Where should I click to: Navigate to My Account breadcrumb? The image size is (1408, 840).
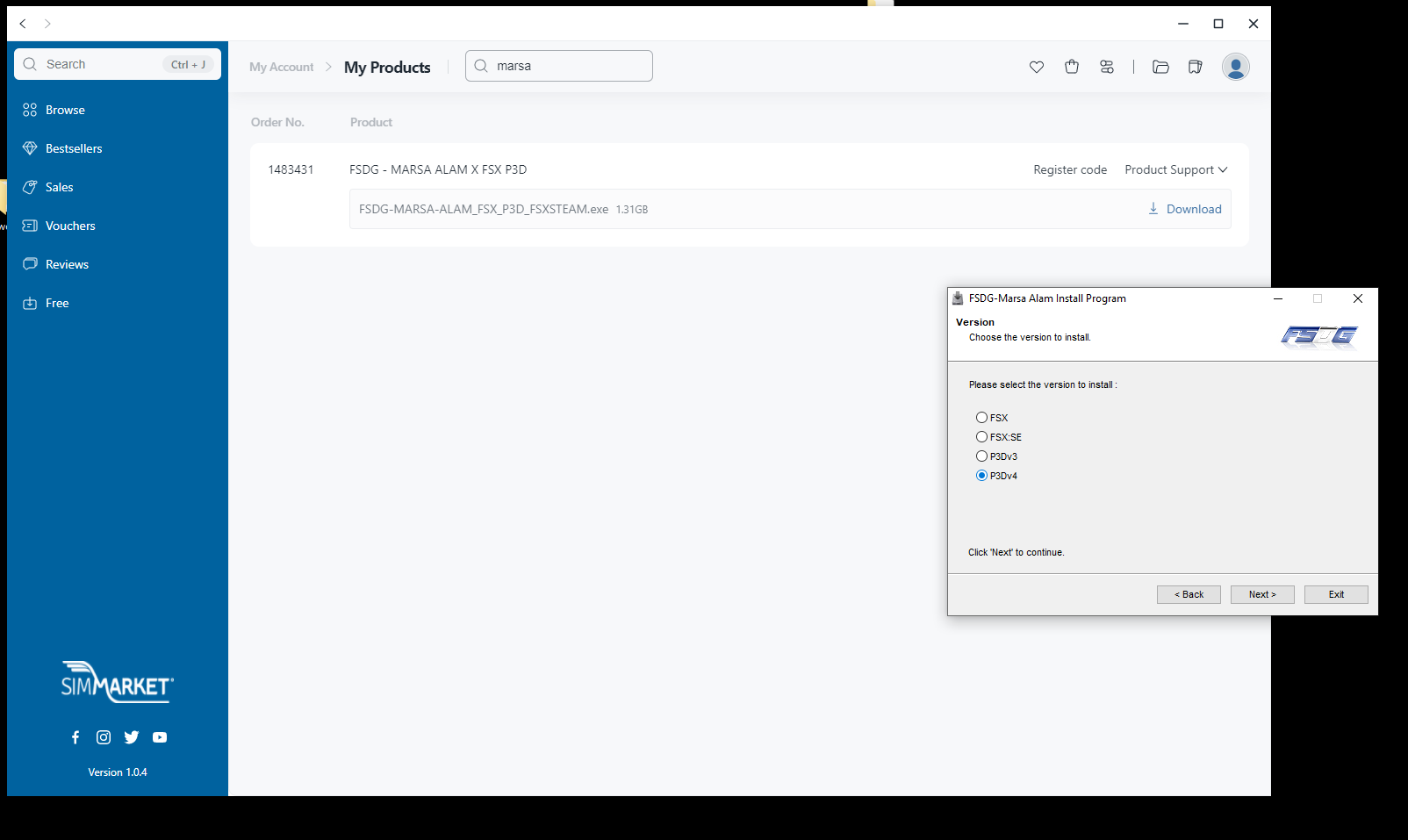coord(281,67)
